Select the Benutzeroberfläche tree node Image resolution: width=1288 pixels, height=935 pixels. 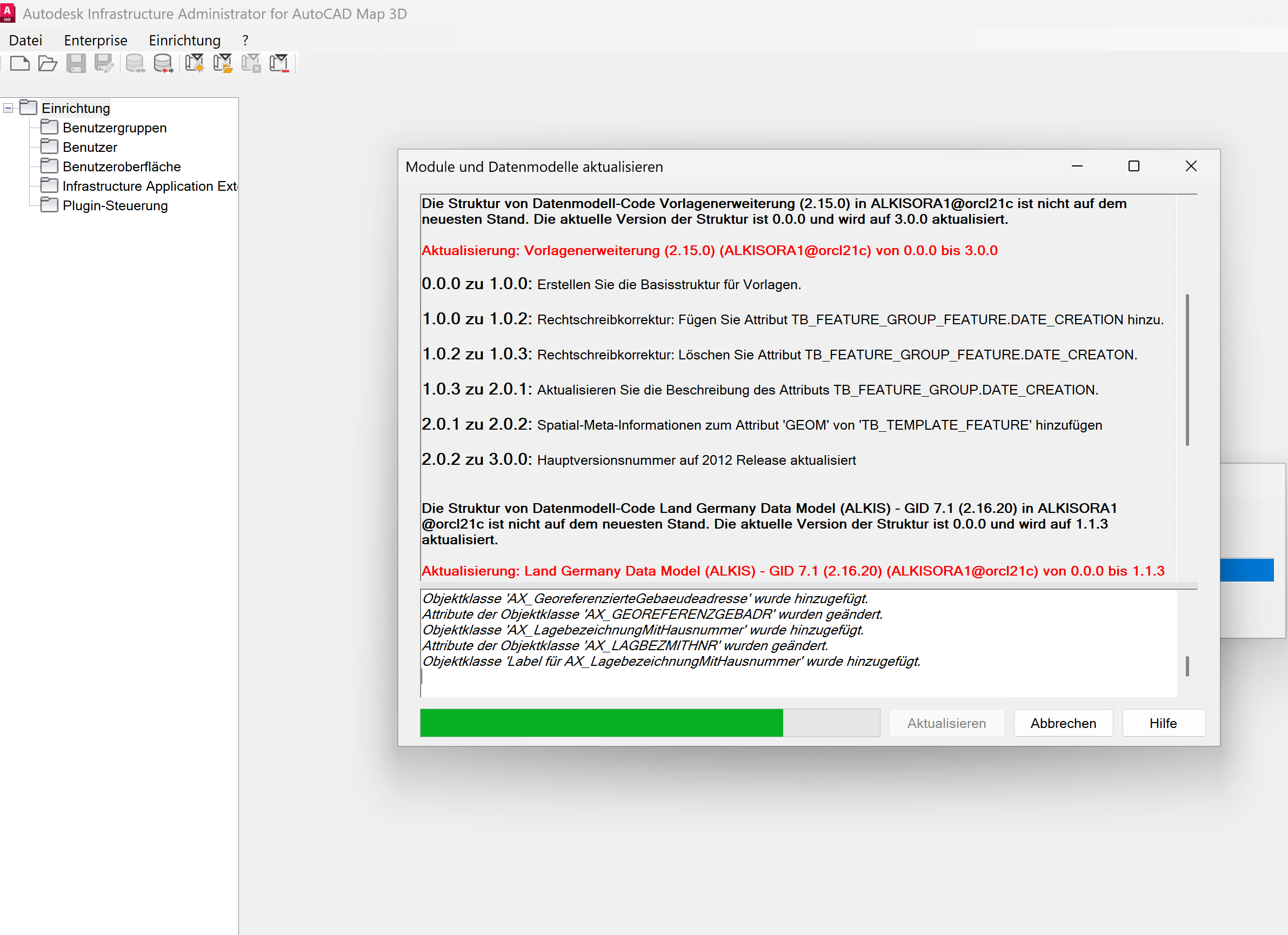122,166
